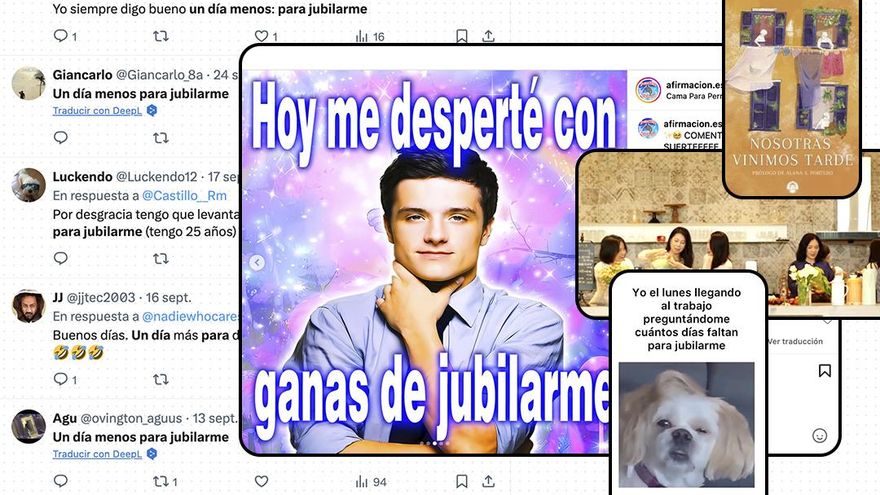
Task: Retweet the top 'un día menos' tweet
Action: tap(161, 36)
